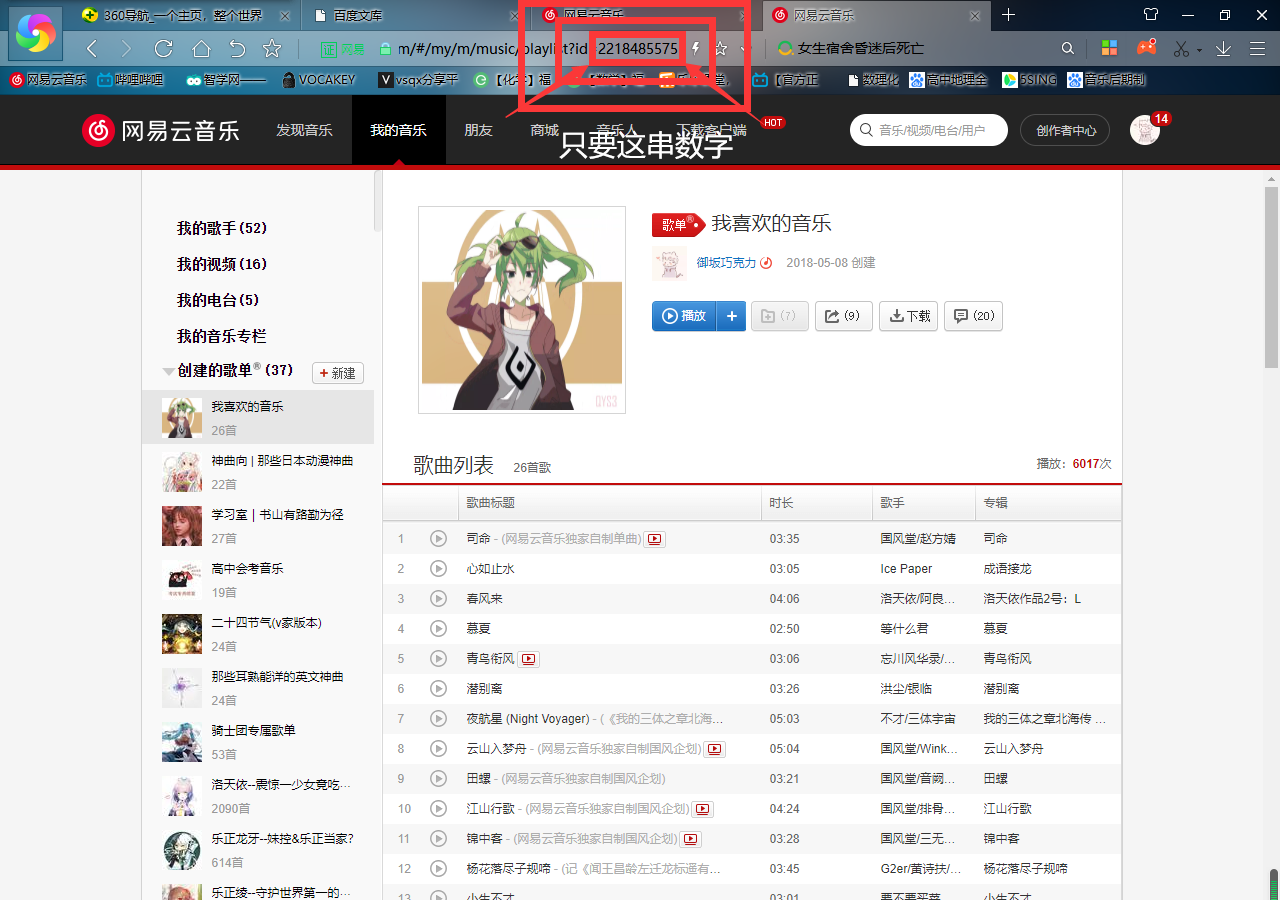Image resolution: width=1280 pixels, height=900 pixels.
Task: Play the song 心如止水
Action: pyautogui.click(x=438, y=568)
